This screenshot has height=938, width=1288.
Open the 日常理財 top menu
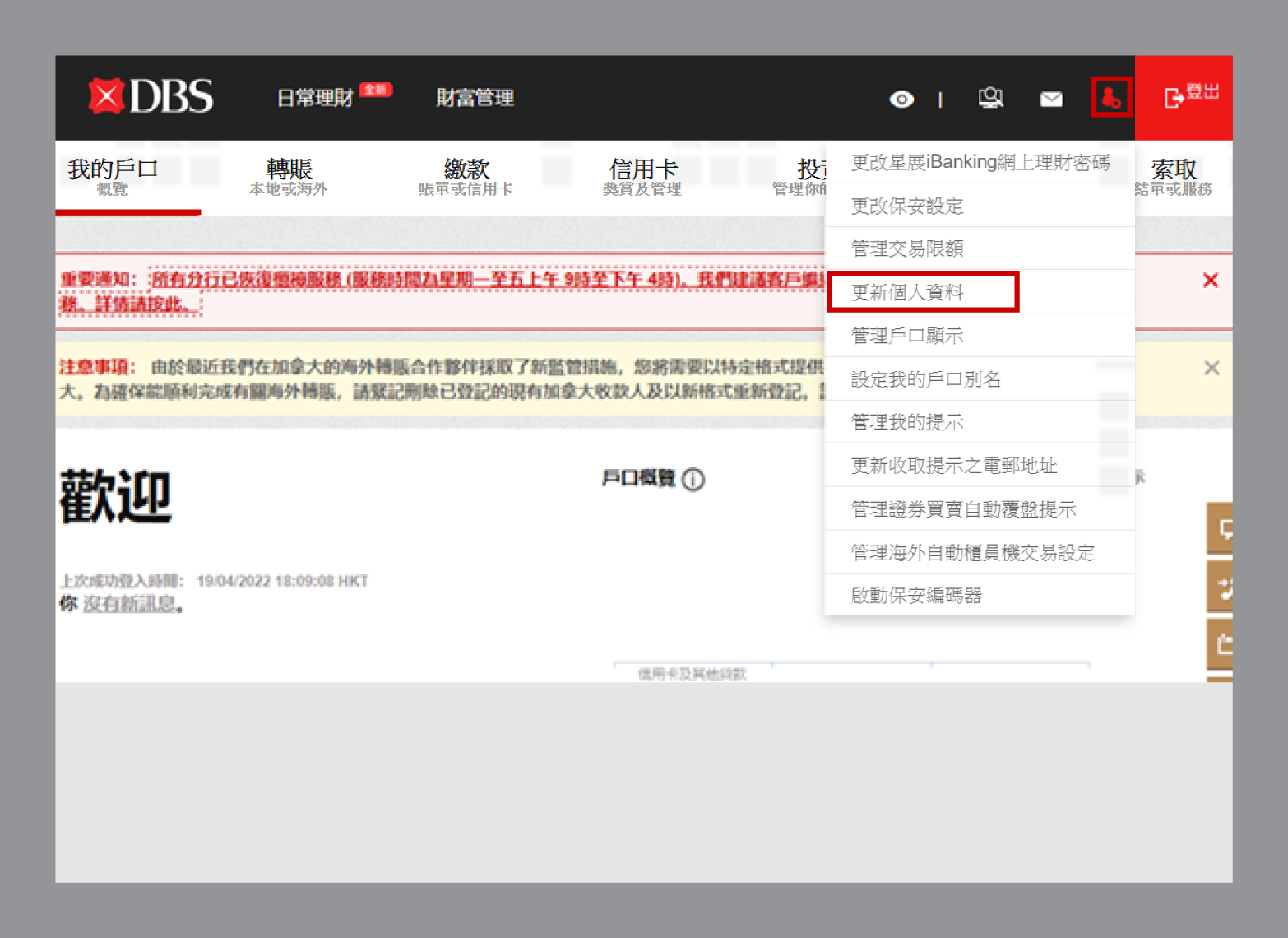point(315,98)
